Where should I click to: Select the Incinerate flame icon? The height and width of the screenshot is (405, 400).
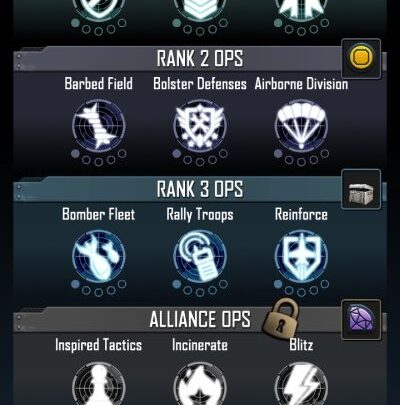(200, 384)
